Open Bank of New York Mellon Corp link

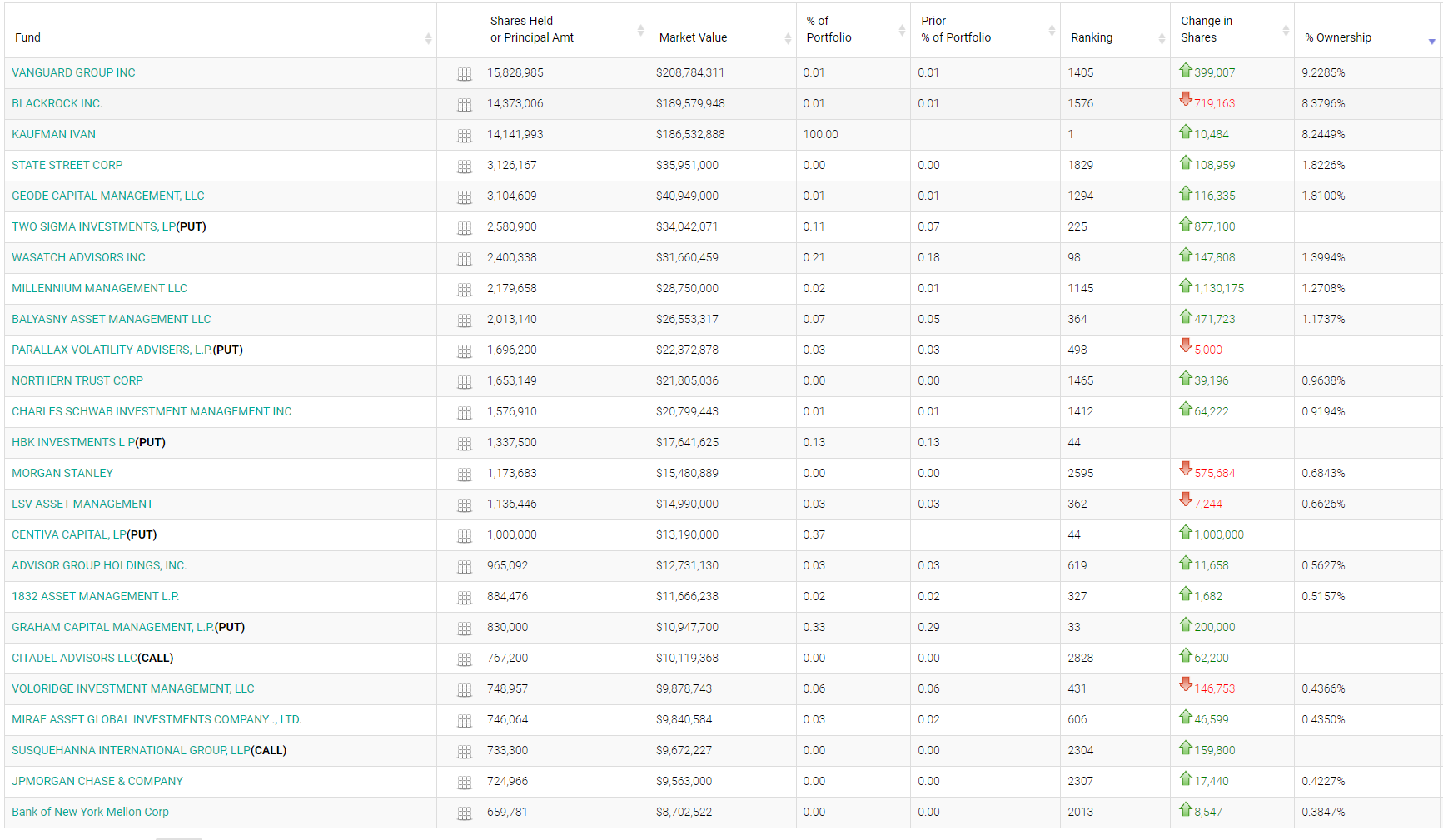tap(90, 812)
